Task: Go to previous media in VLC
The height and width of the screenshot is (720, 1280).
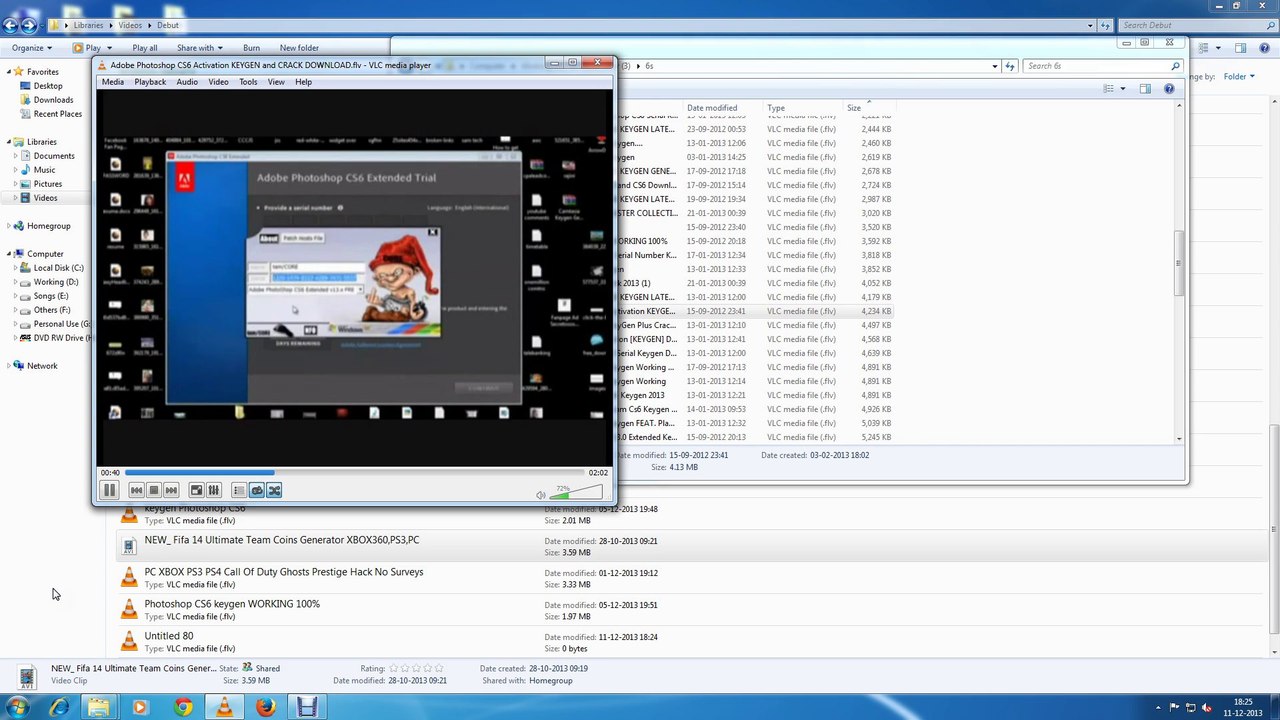Action: pyautogui.click(x=136, y=490)
